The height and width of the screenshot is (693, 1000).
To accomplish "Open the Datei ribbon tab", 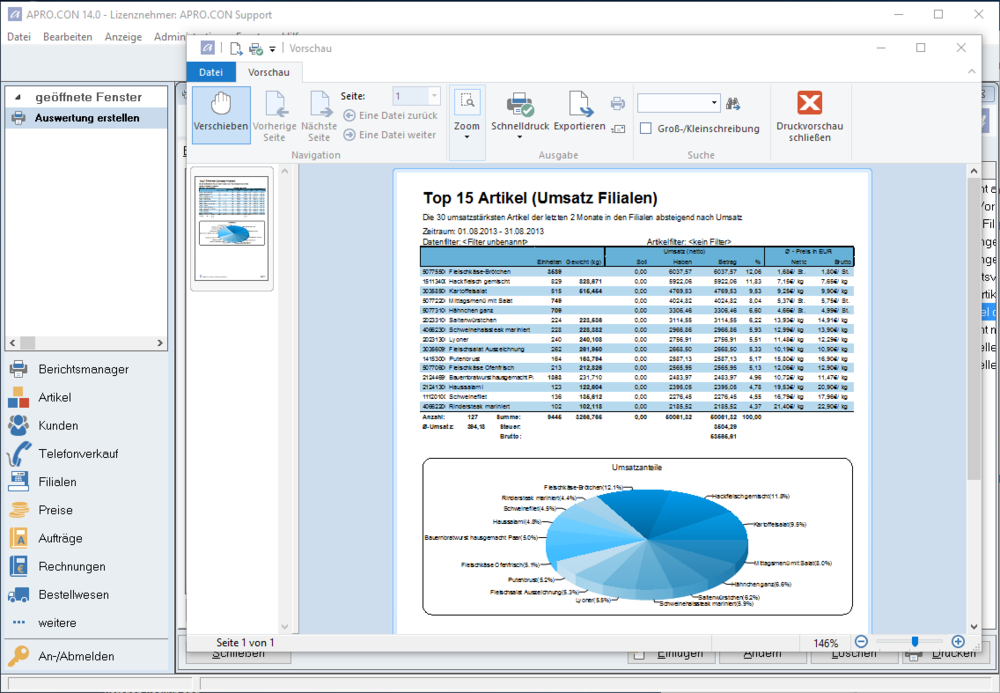I will [211, 72].
